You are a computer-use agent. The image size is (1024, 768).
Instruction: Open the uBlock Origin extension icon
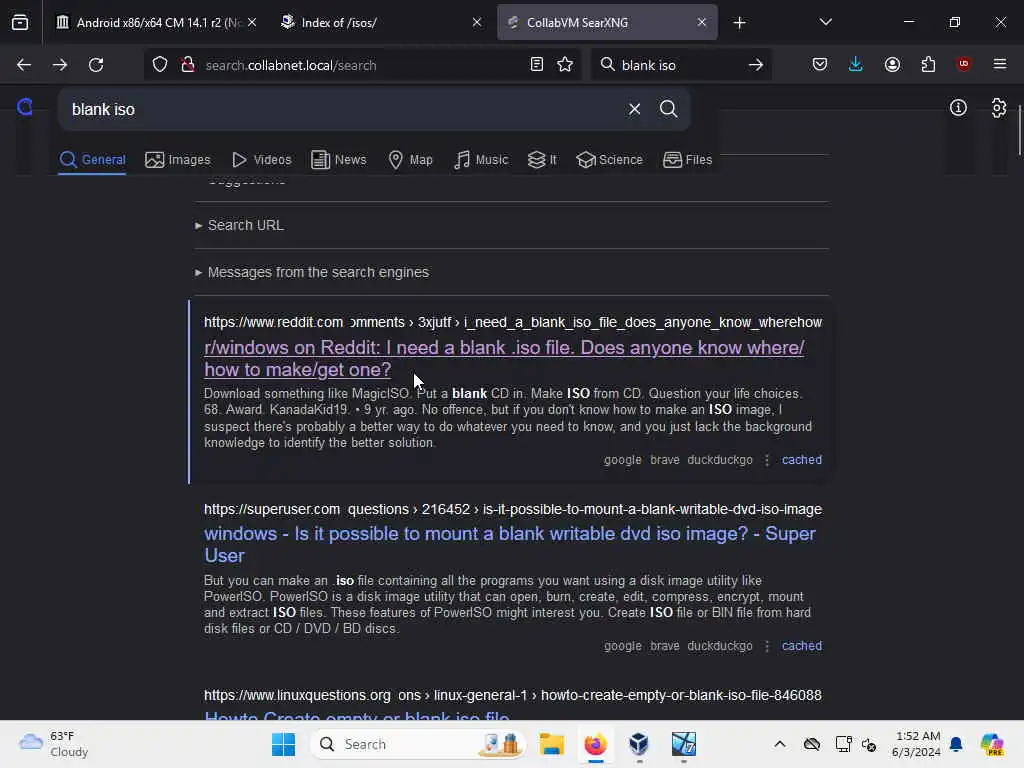[x=963, y=64]
